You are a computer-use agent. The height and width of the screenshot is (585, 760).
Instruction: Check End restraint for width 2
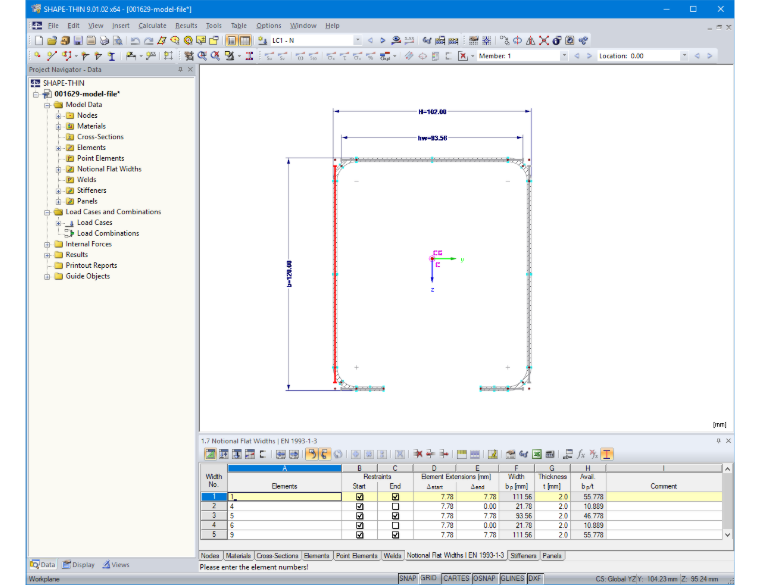tap(395, 506)
